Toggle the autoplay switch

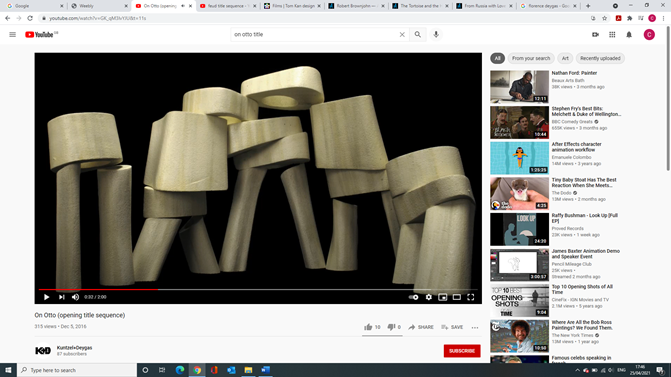413,297
